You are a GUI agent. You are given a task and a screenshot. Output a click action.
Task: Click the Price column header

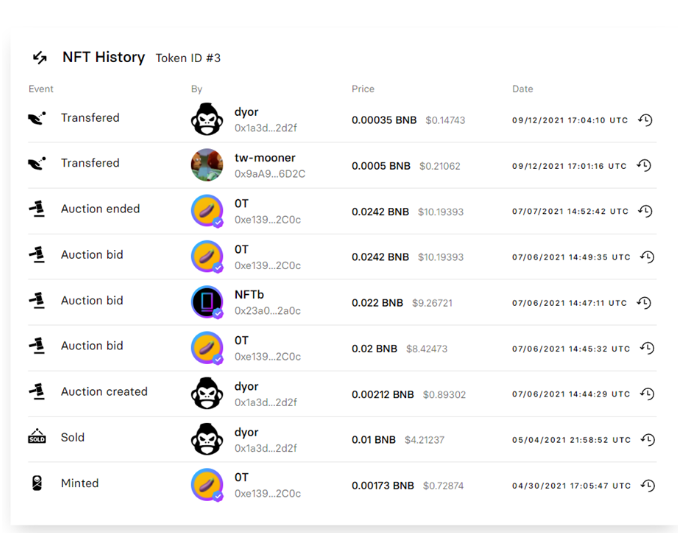coord(362,89)
